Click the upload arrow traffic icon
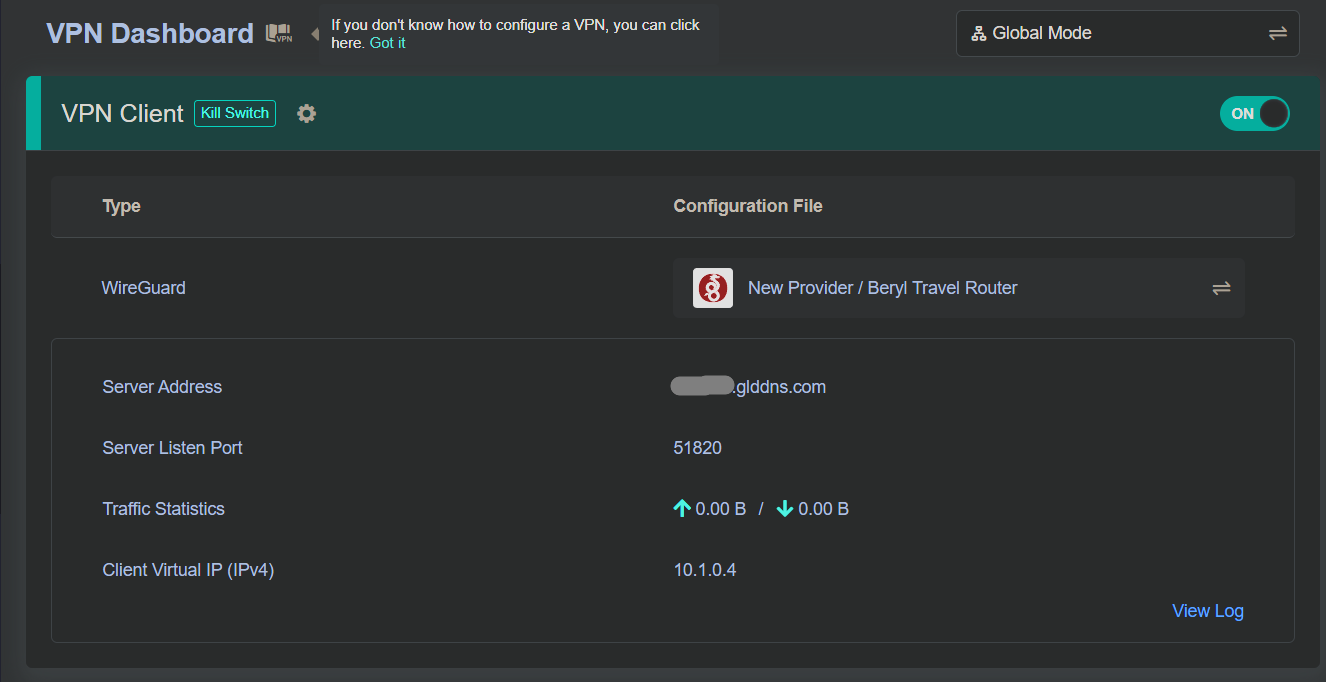Screen dimensions: 1326x682 pos(682,509)
